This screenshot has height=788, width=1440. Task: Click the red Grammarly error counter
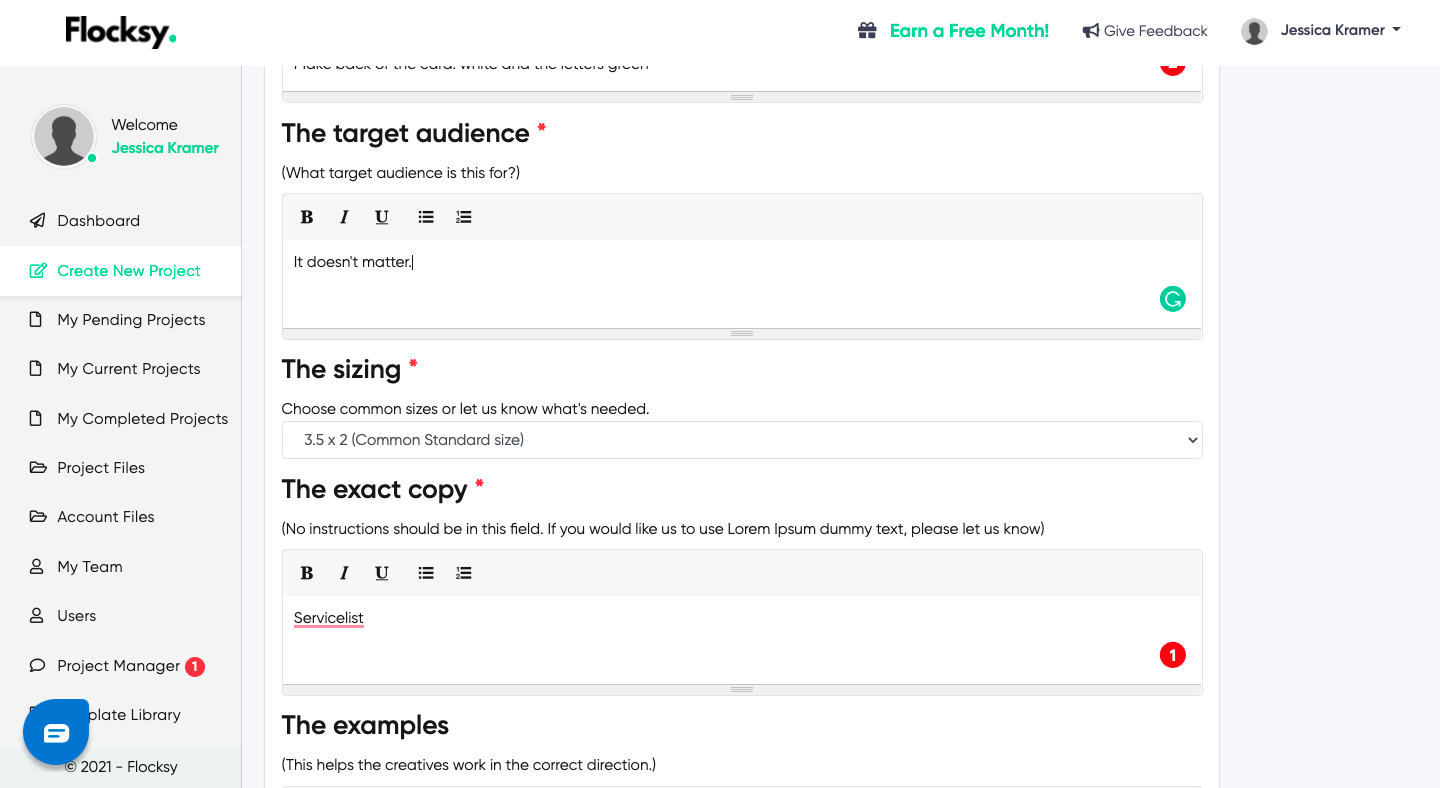pos(1172,655)
